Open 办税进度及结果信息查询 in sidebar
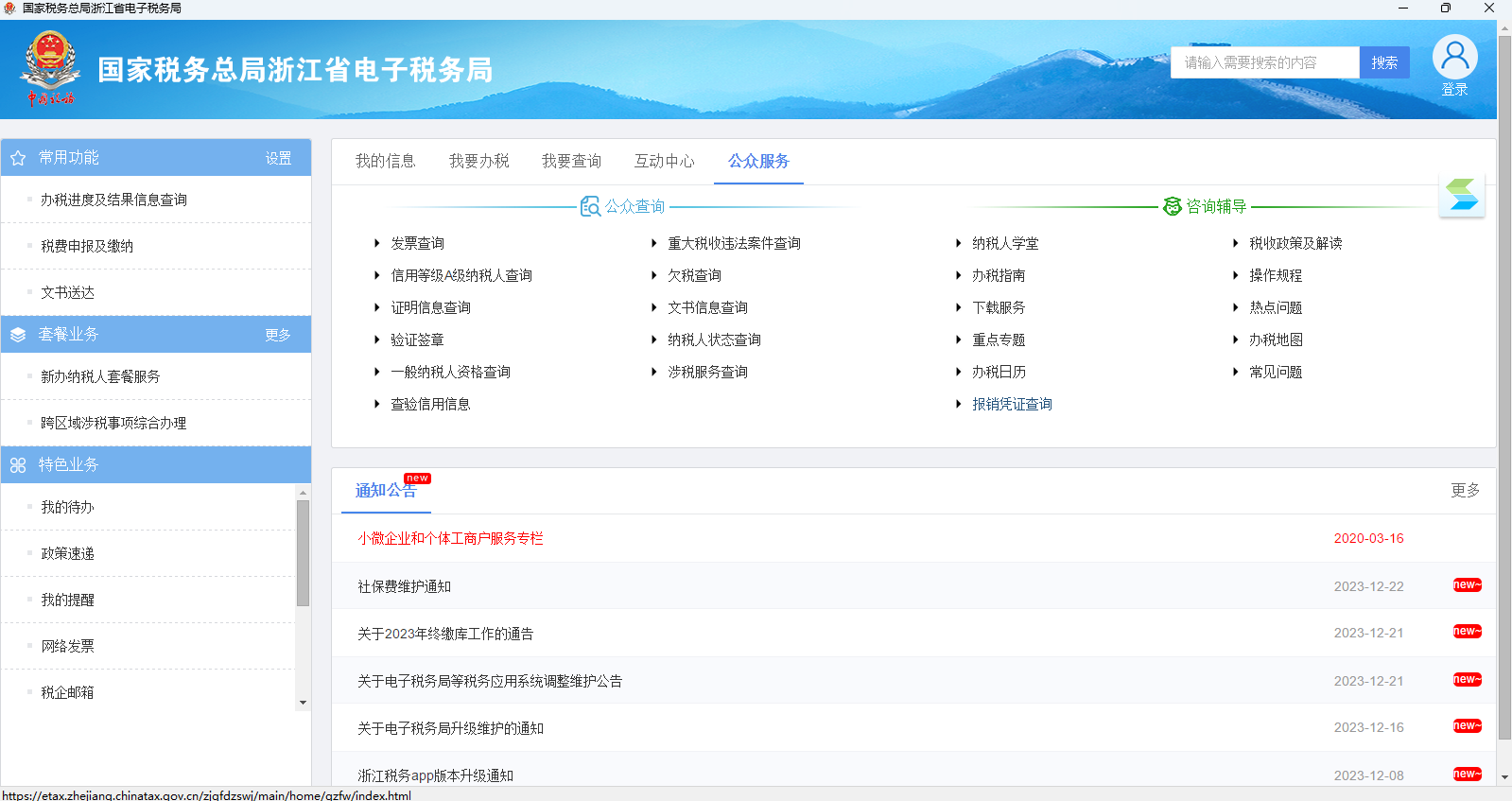The width and height of the screenshot is (1512, 801). pos(113,200)
